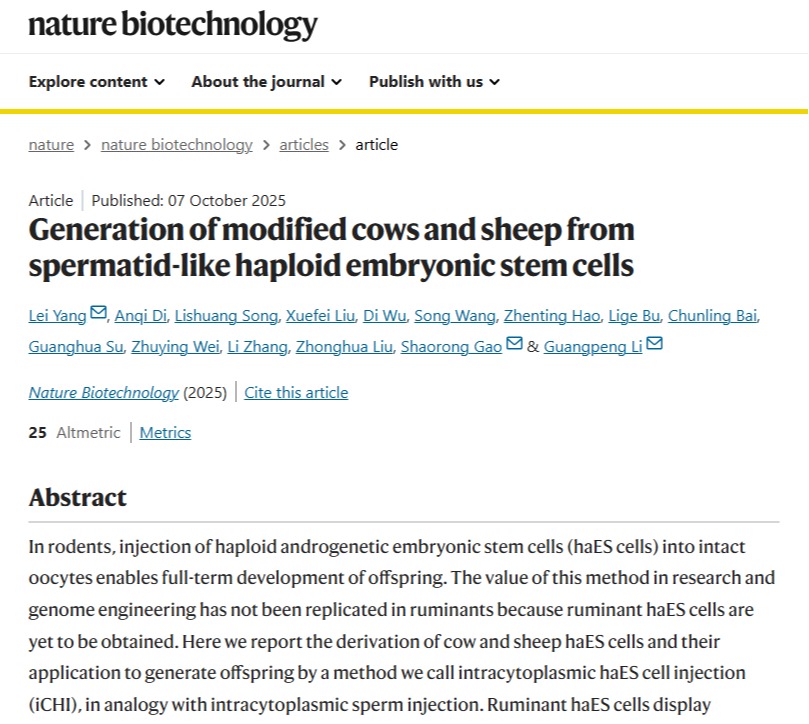This screenshot has height=724, width=809.
Task: Open author Chunling Bai's details
Action: [712, 316]
